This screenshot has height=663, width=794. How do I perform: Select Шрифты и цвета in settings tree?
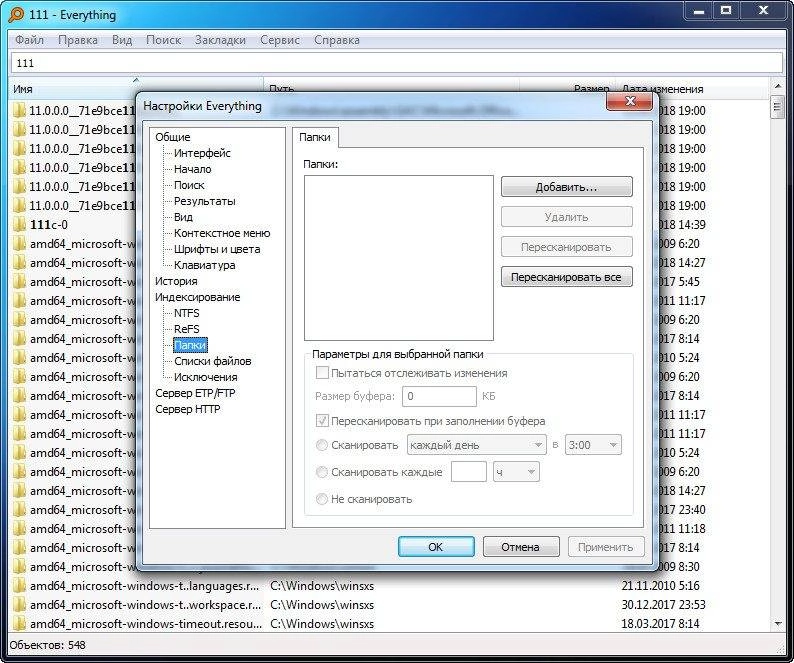(x=217, y=249)
